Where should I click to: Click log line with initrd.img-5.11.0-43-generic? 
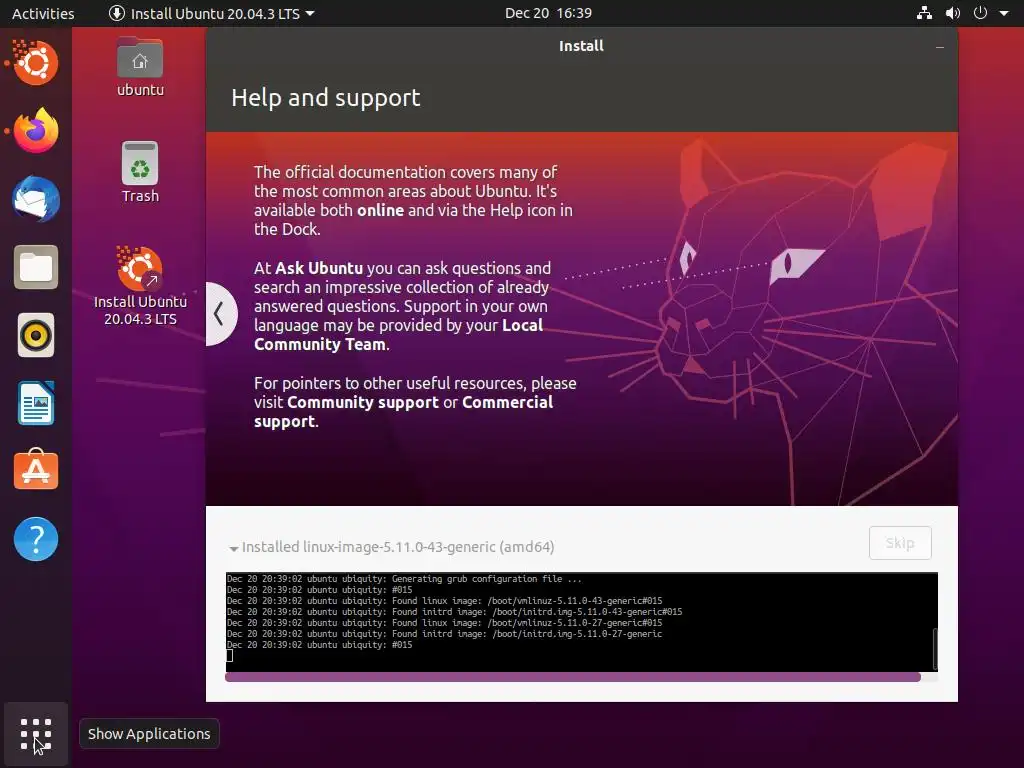[455, 612]
